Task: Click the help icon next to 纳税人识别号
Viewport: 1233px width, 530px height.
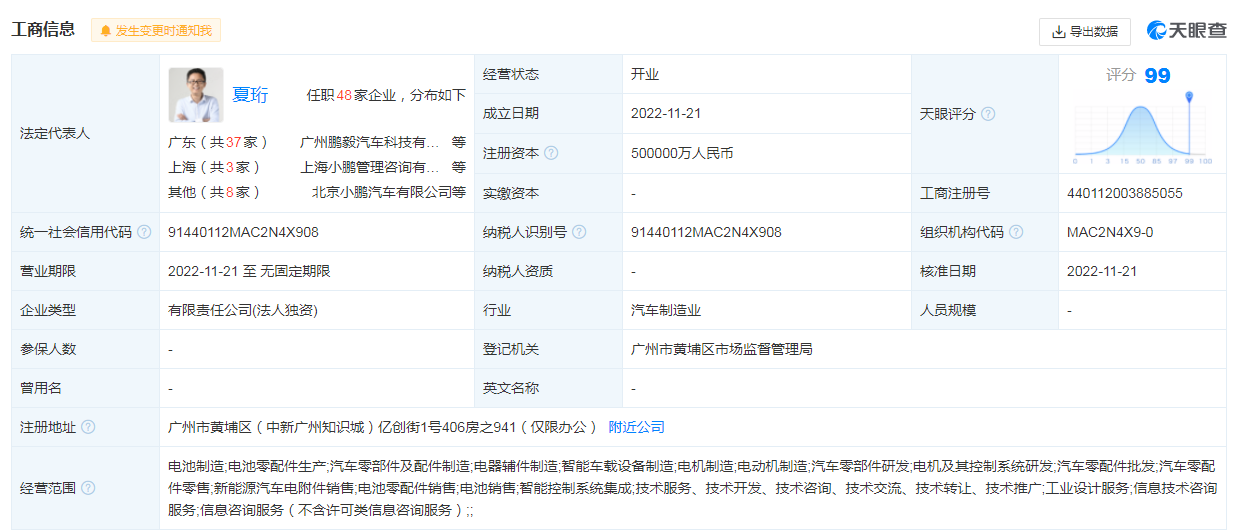Action: pos(579,232)
